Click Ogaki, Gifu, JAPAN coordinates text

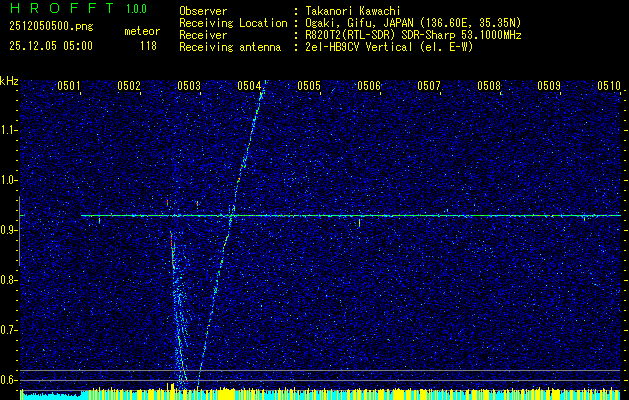click(413, 23)
